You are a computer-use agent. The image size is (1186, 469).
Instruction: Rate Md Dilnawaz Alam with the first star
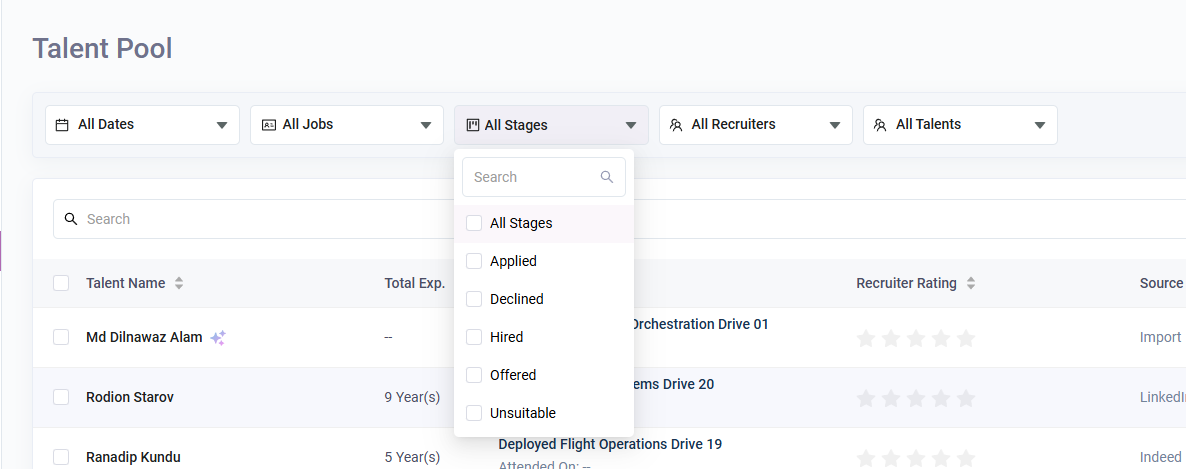coord(866,338)
